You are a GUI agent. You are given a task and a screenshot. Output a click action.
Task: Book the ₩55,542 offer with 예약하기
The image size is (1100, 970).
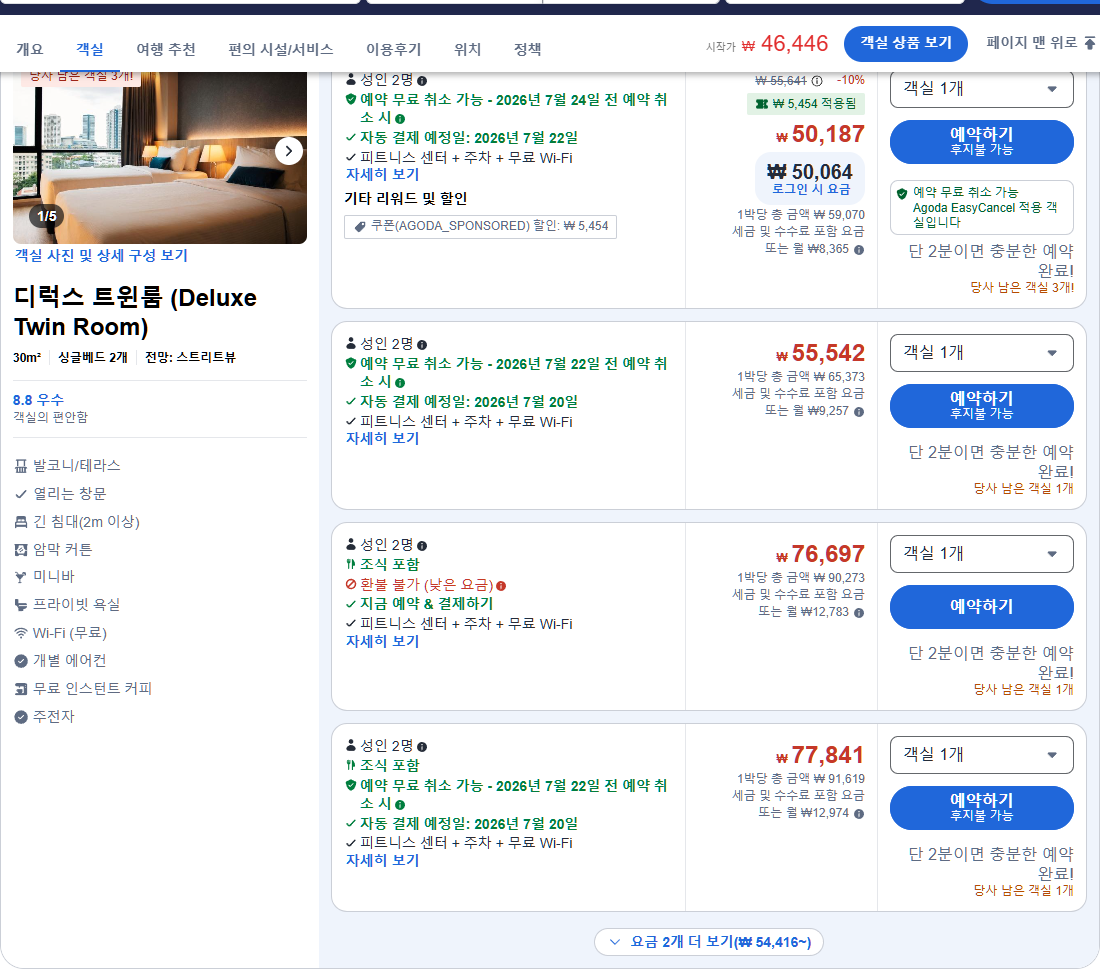pyautogui.click(x=981, y=405)
